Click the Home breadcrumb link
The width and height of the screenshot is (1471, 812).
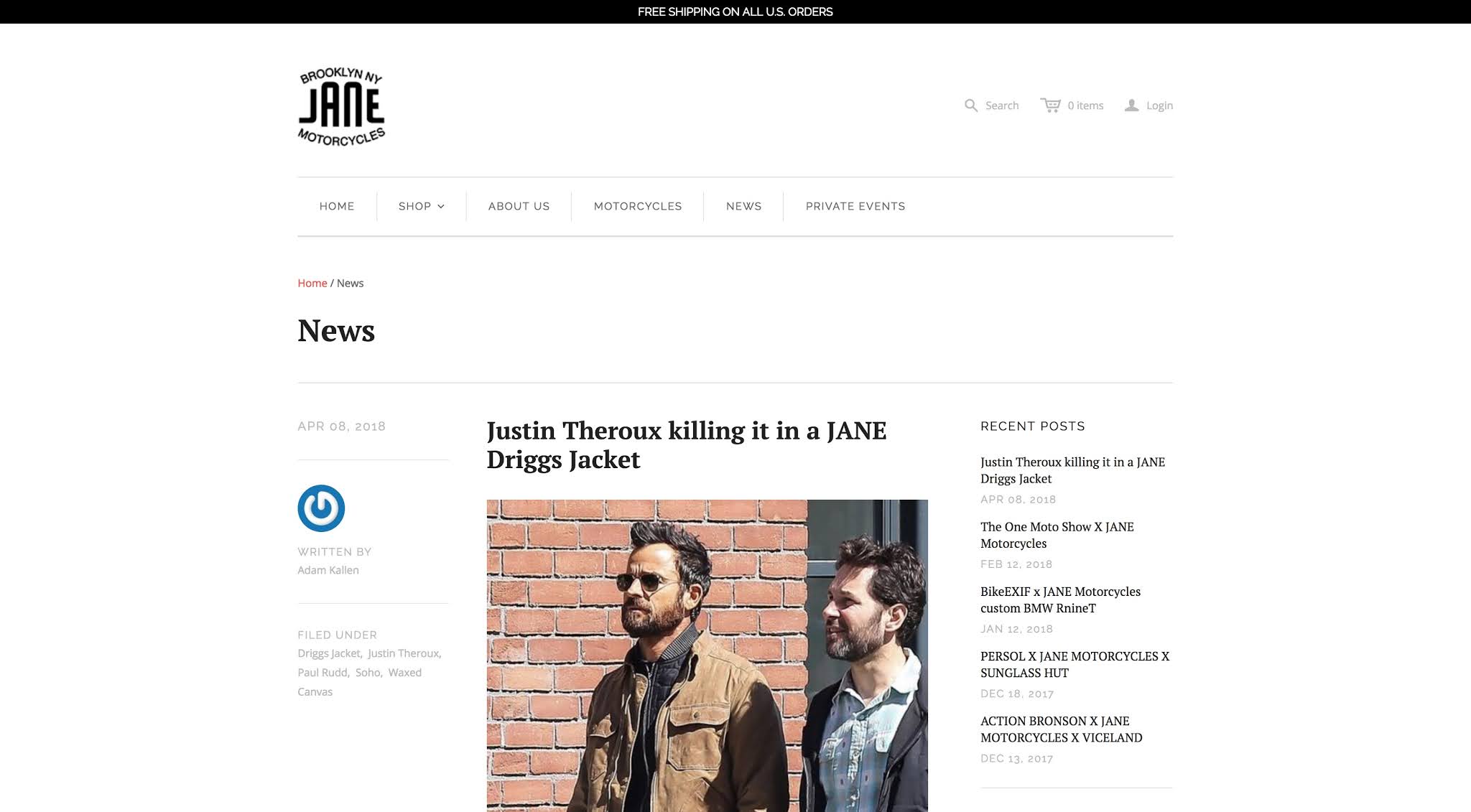click(x=312, y=283)
